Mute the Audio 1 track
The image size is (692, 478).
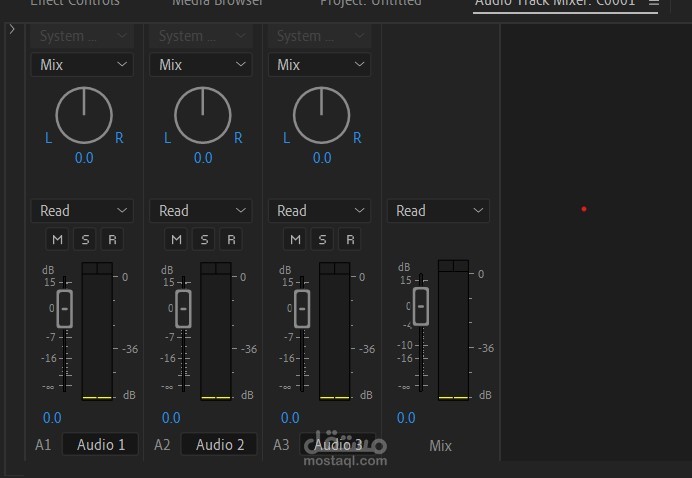pyautogui.click(x=57, y=240)
